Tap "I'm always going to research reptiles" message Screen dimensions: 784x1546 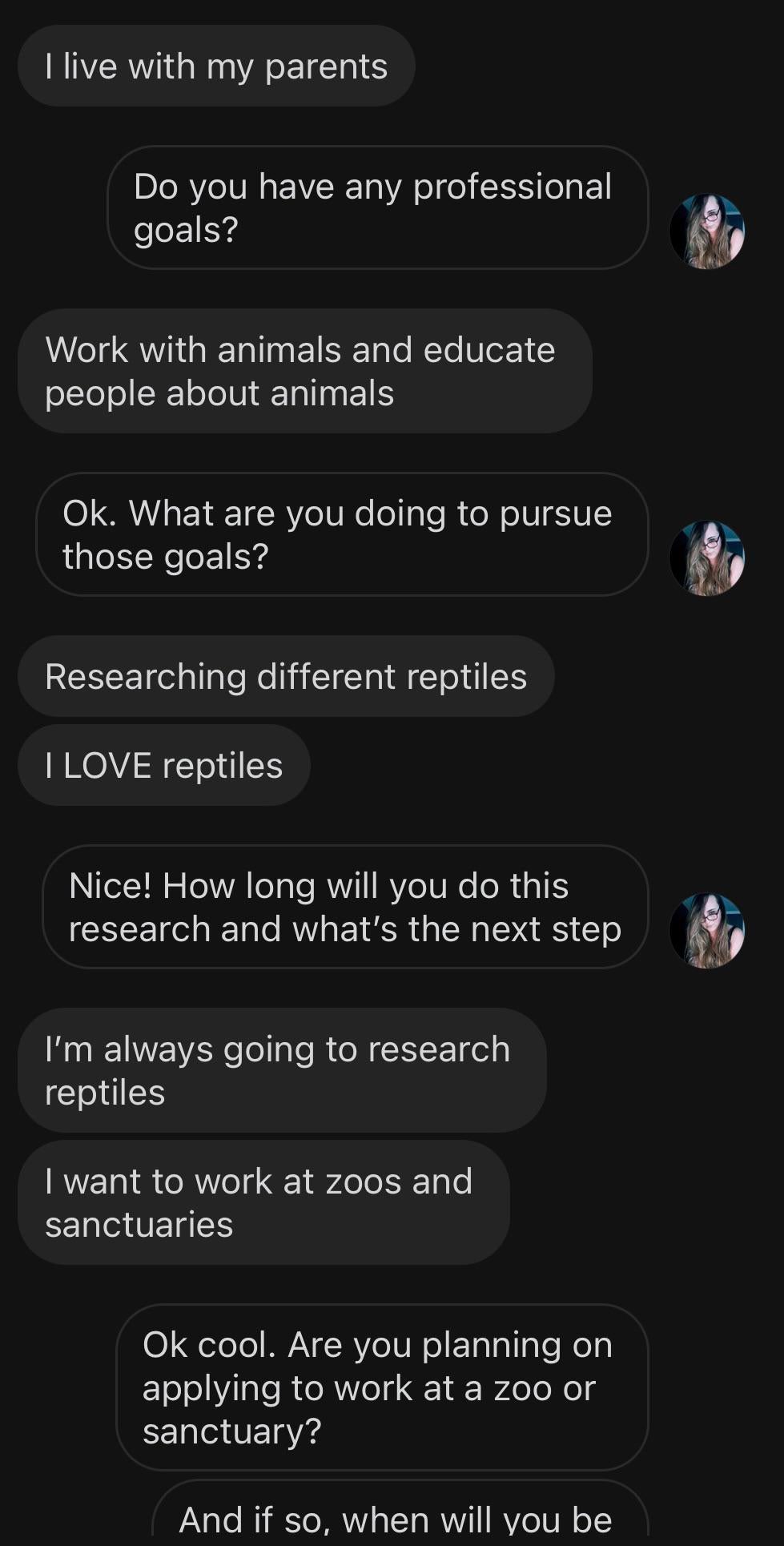(x=282, y=1070)
